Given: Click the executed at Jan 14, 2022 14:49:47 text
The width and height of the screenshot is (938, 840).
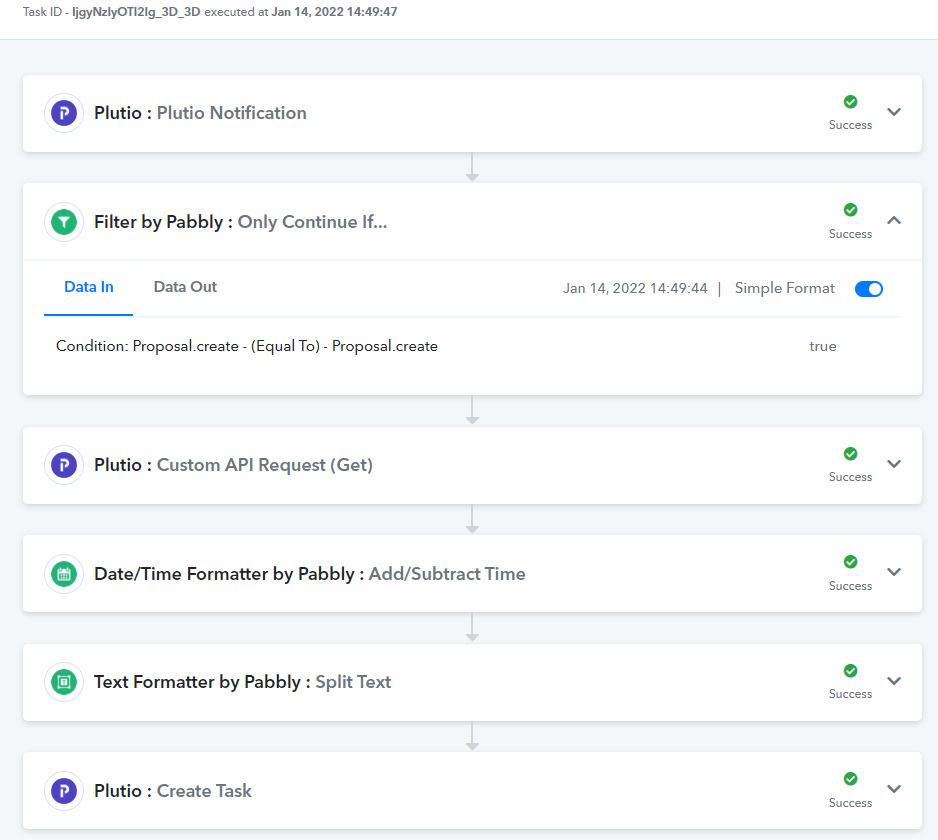Looking at the screenshot, I should point(301,12).
